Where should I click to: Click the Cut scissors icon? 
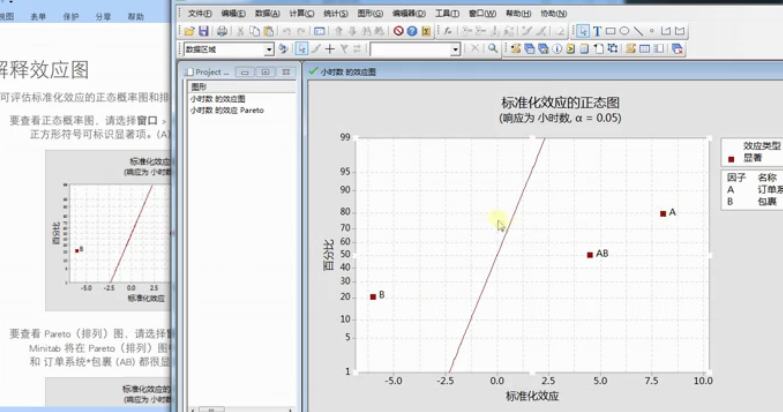point(240,31)
